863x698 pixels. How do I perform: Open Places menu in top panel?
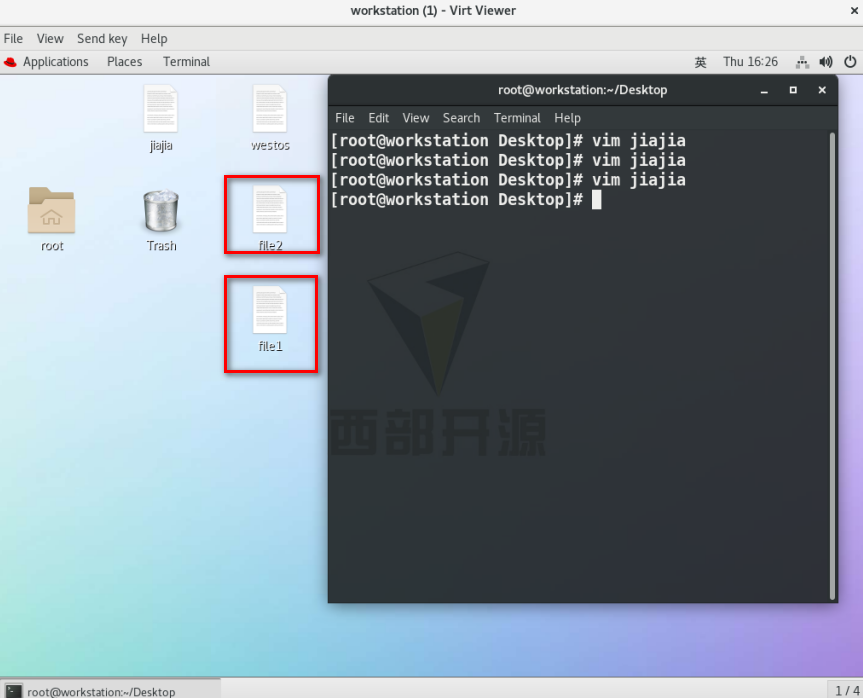124,62
